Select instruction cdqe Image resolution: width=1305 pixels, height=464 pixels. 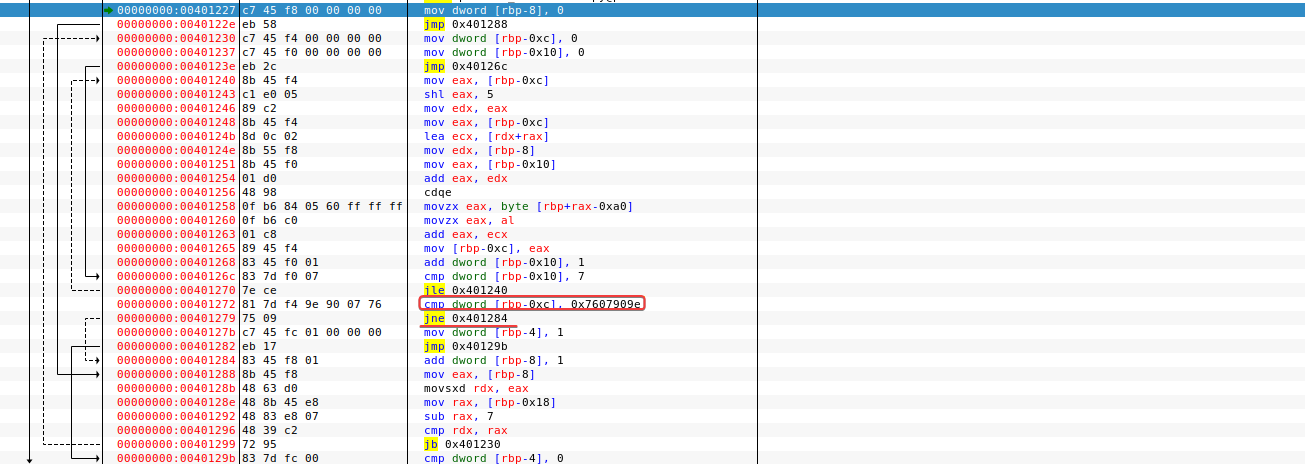[x=438, y=192]
